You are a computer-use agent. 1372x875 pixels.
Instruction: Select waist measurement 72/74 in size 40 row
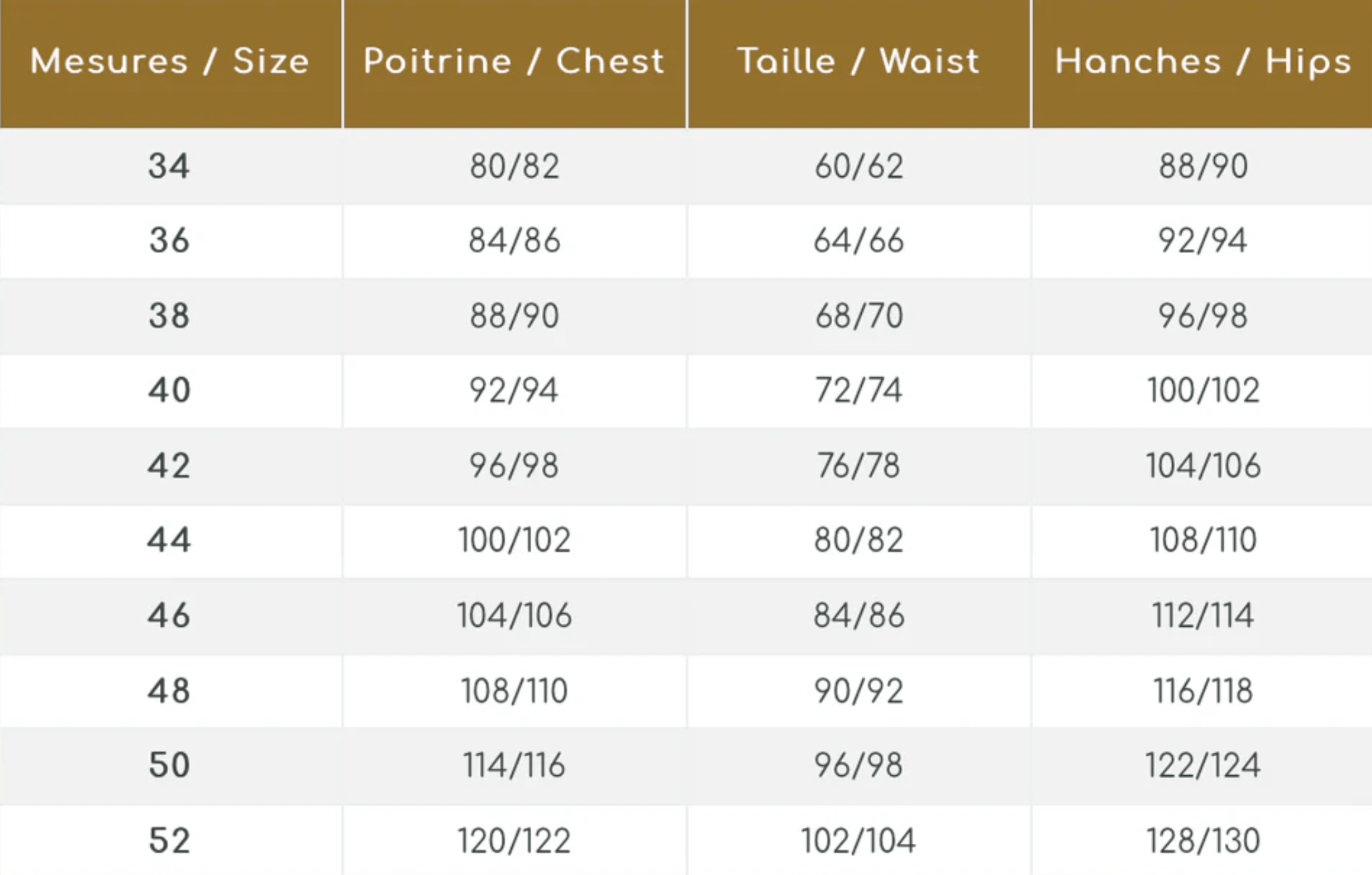[x=858, y=390]
